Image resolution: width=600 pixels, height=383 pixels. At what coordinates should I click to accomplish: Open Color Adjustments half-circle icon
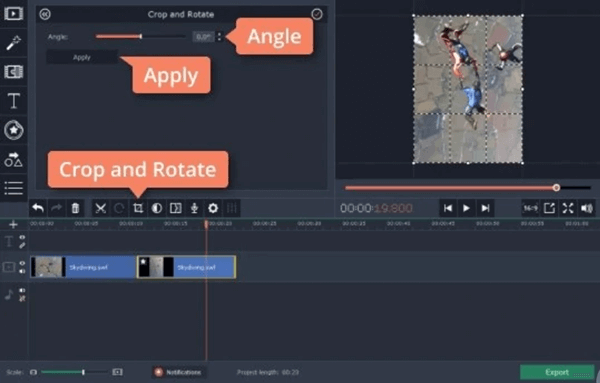(157, 208)
